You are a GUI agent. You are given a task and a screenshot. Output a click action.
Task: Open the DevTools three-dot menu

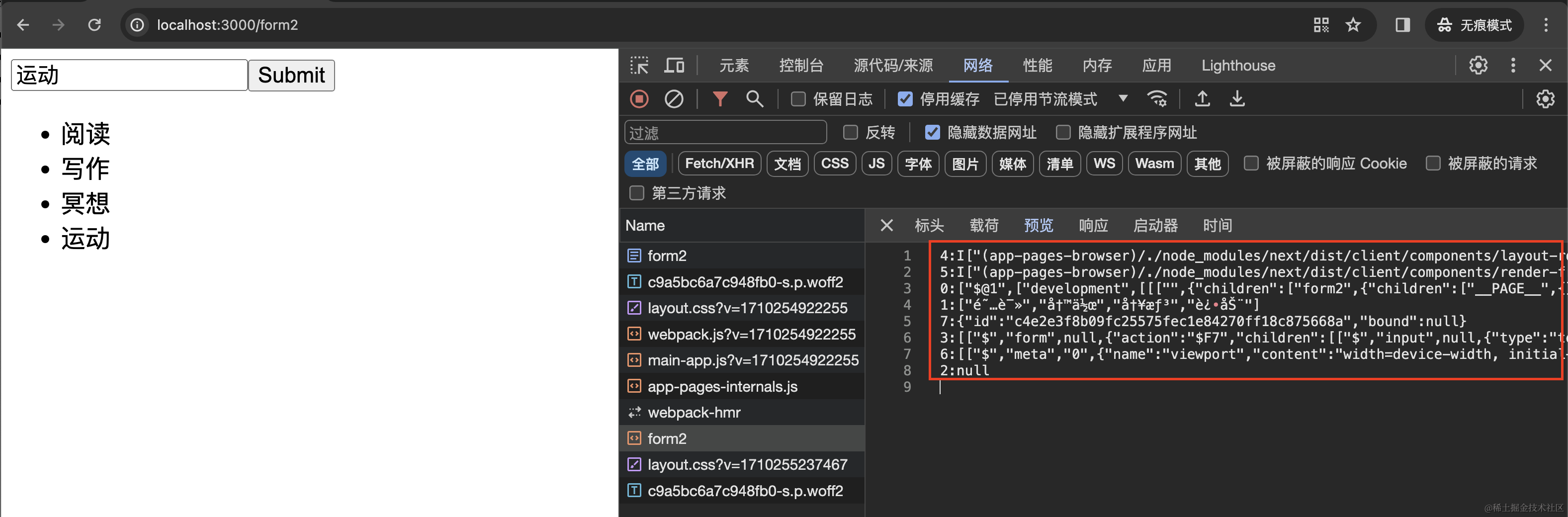click(x=1513, y=65)
